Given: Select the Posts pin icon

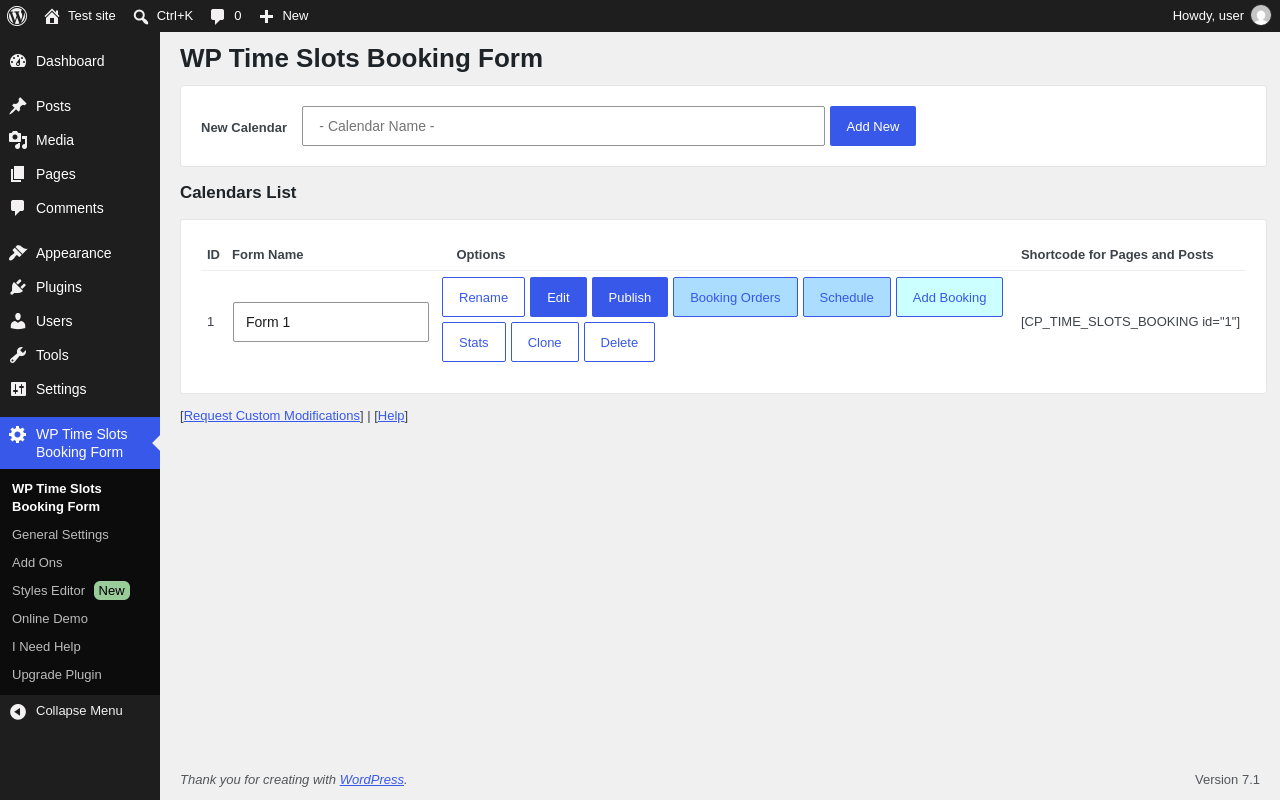Looking at the screenshot, I should coord(18,106).
